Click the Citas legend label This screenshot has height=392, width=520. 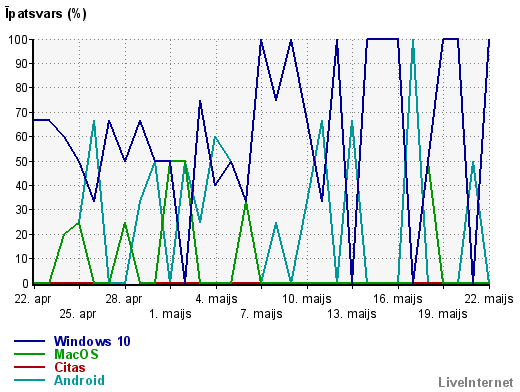coord(70,367)
